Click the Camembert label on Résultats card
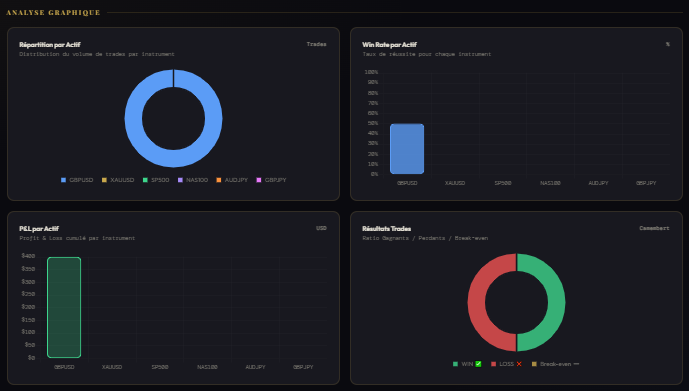The image size is (689, 391). click(x=654, y=228)
